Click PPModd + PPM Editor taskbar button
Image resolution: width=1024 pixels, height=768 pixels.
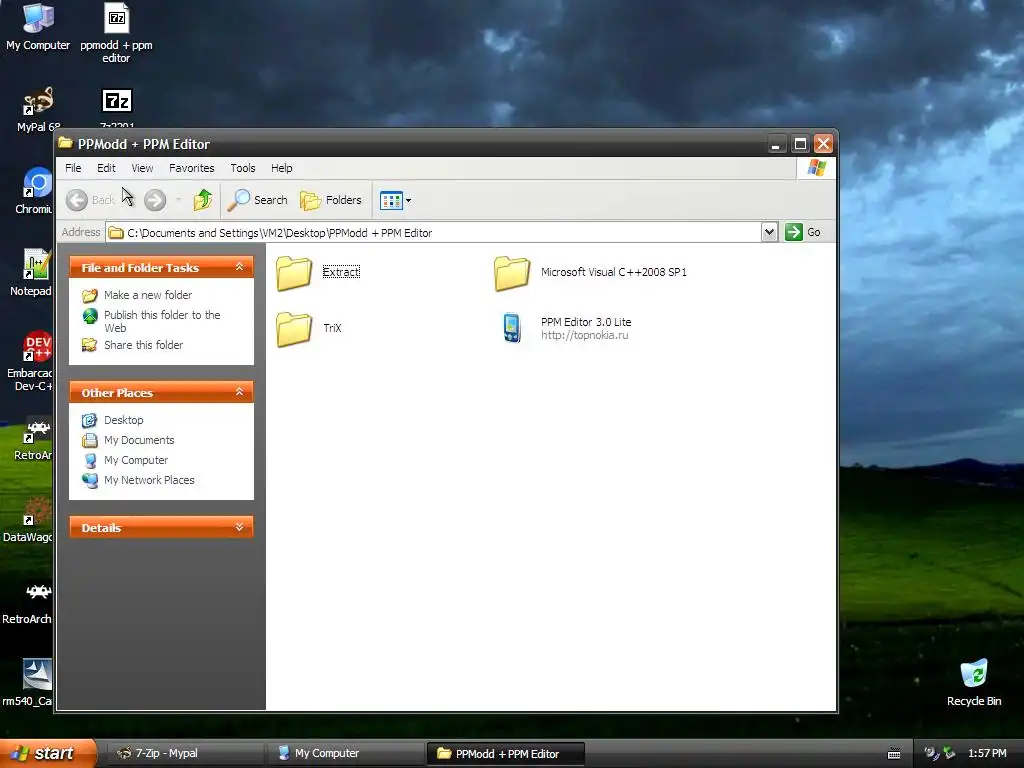(505, 754)
